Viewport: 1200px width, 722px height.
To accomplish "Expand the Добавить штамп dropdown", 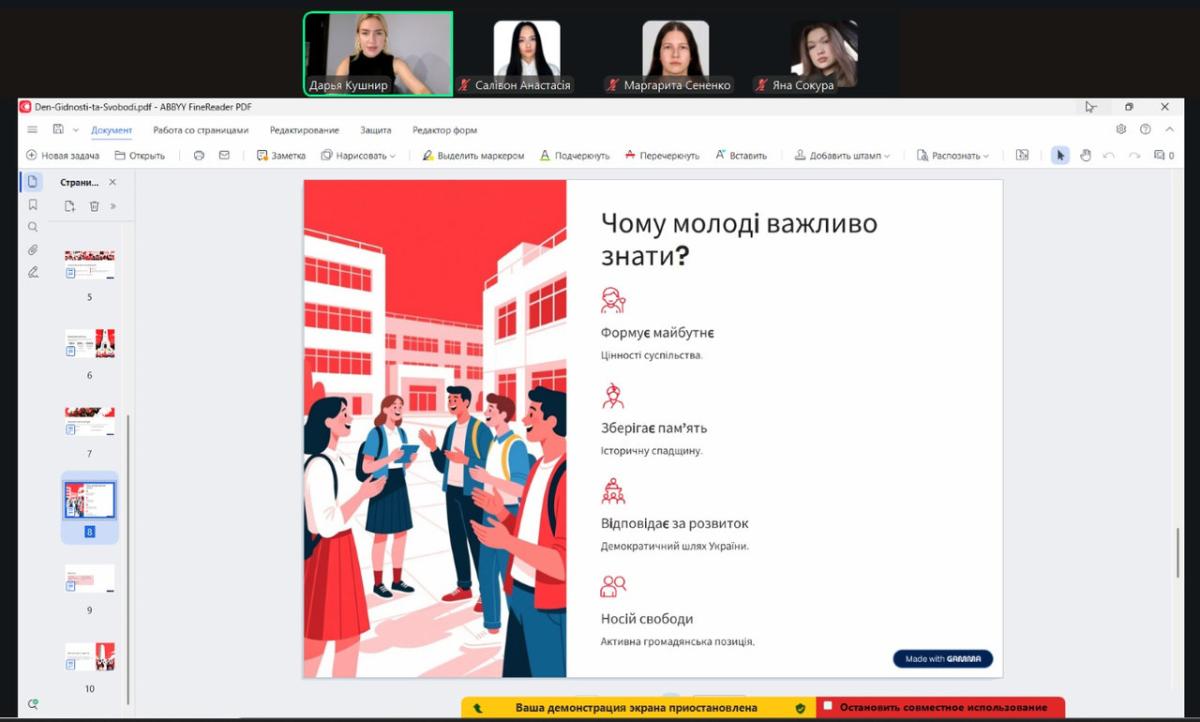I will [x=842, y=155].
